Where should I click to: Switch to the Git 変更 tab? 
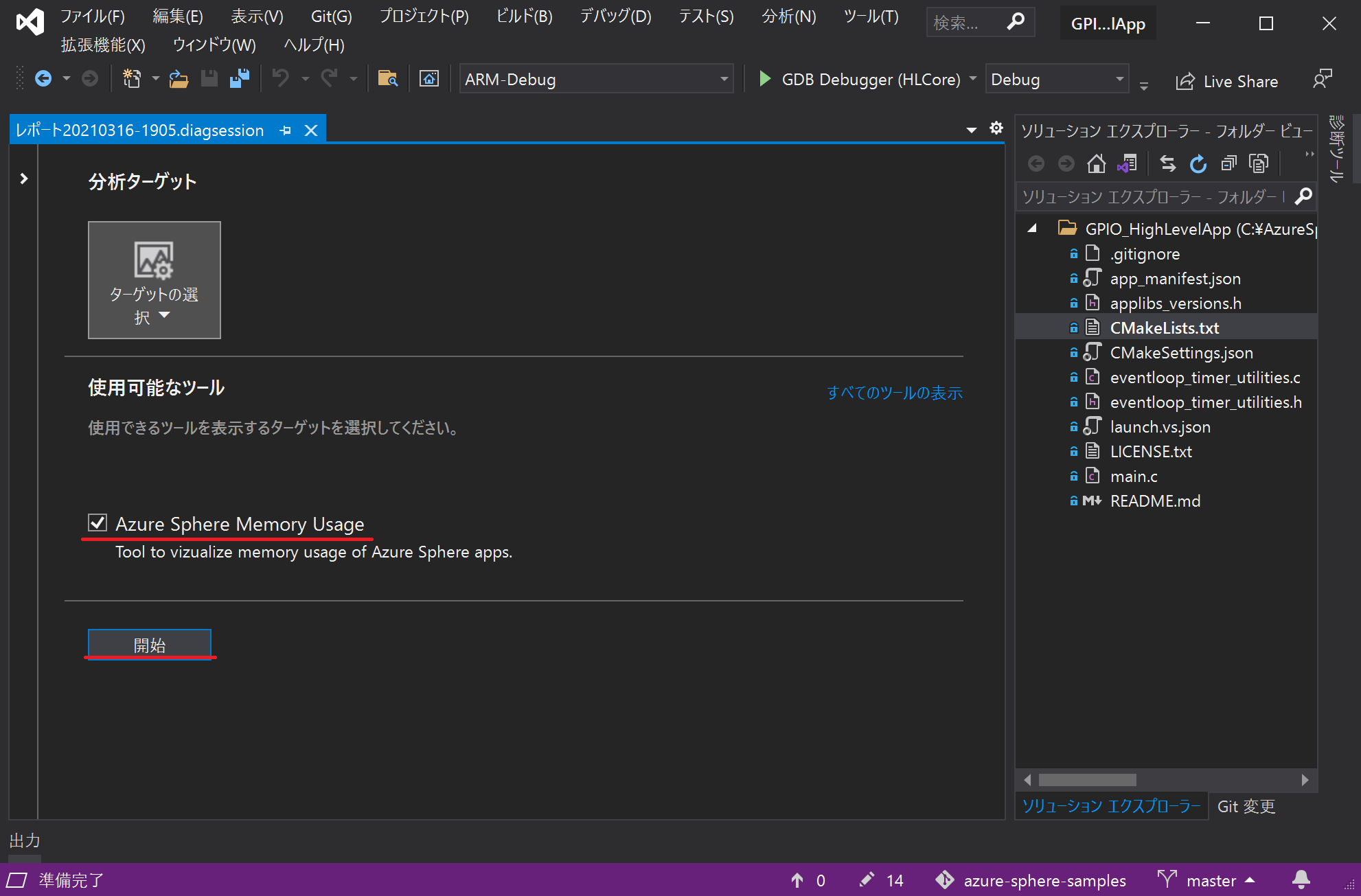click(1246, 806)
